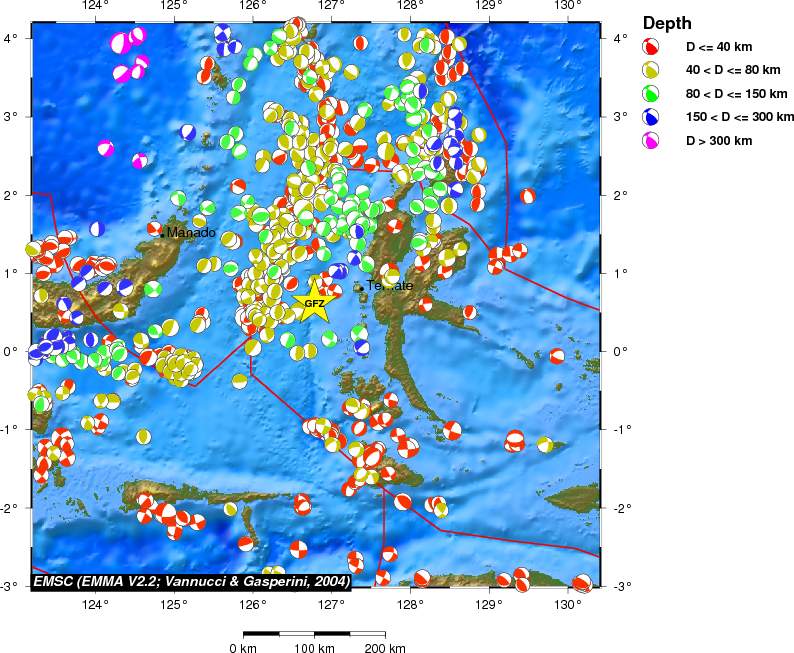Click the 'D <= 40 km' legend text
Image resolution: width=794 pixels, height=653 pixels.
pyautogui.click(x=719, y=47)
